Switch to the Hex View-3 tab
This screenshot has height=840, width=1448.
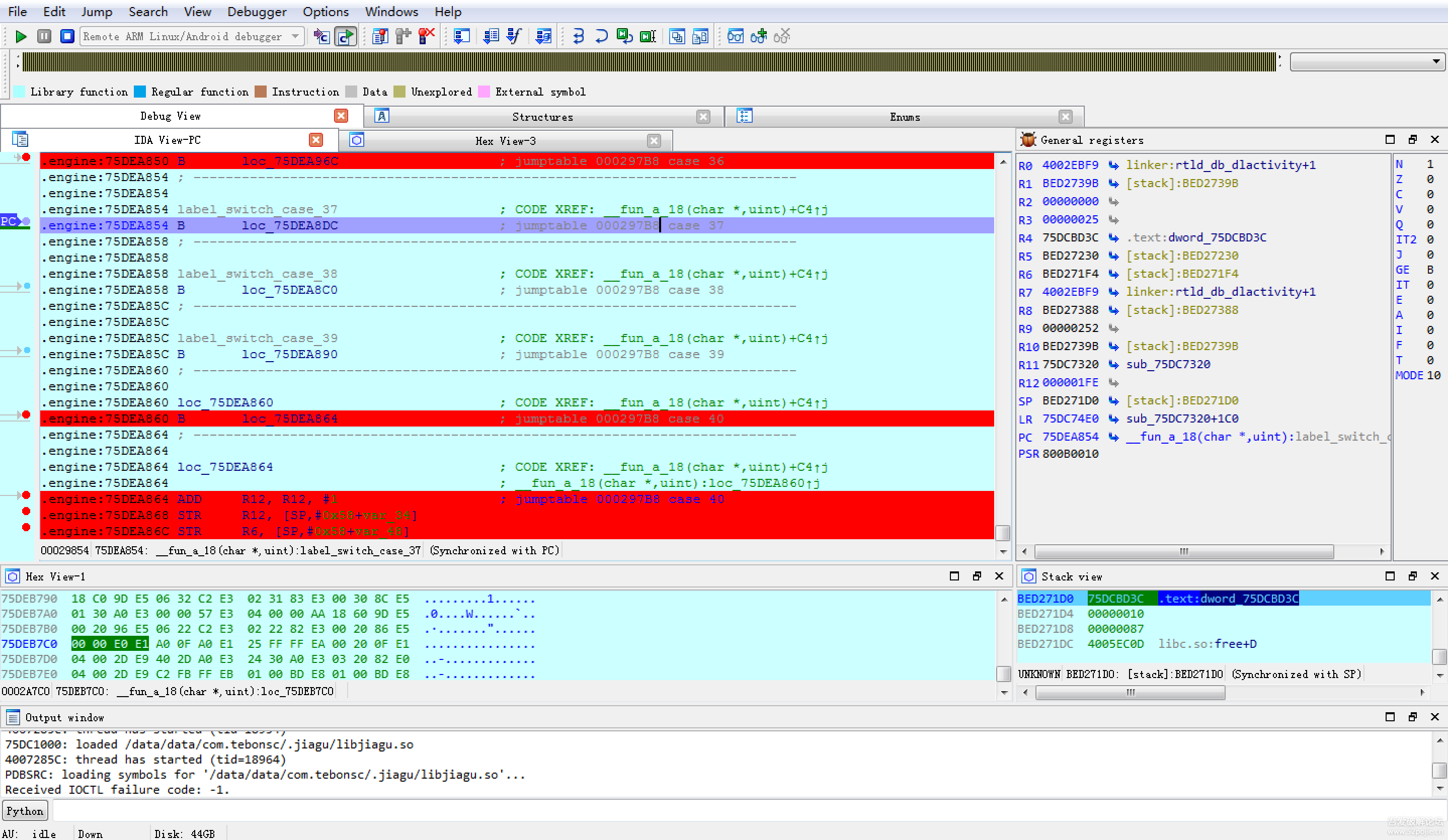tap(505, 141)
